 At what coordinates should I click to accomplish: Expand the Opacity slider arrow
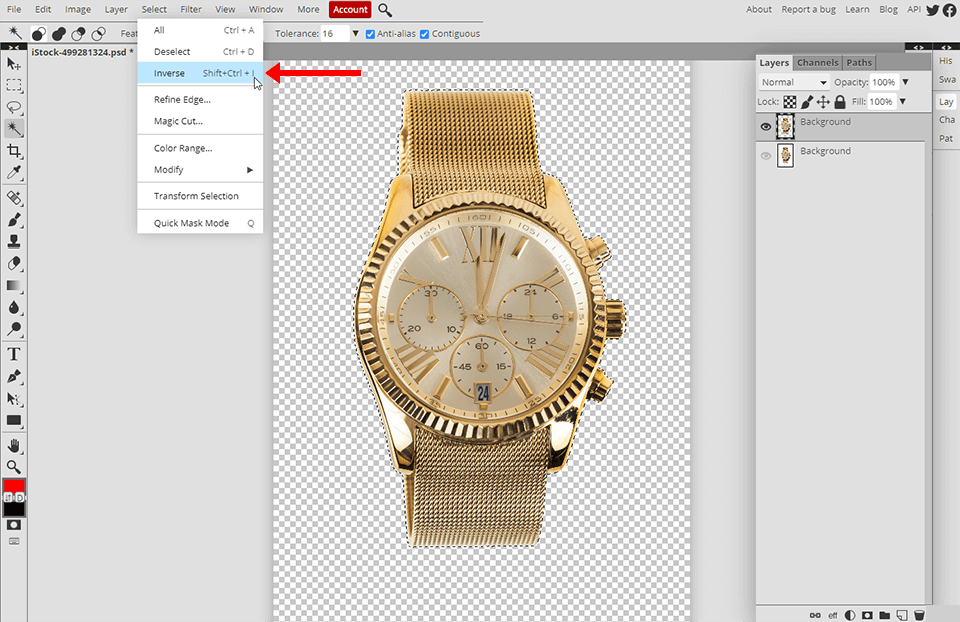click(x=905, y=82)
